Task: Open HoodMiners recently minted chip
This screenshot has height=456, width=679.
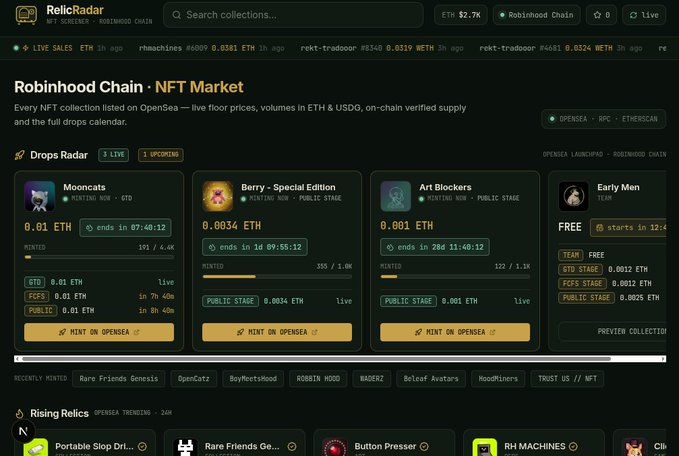Action: click(498, 378)
